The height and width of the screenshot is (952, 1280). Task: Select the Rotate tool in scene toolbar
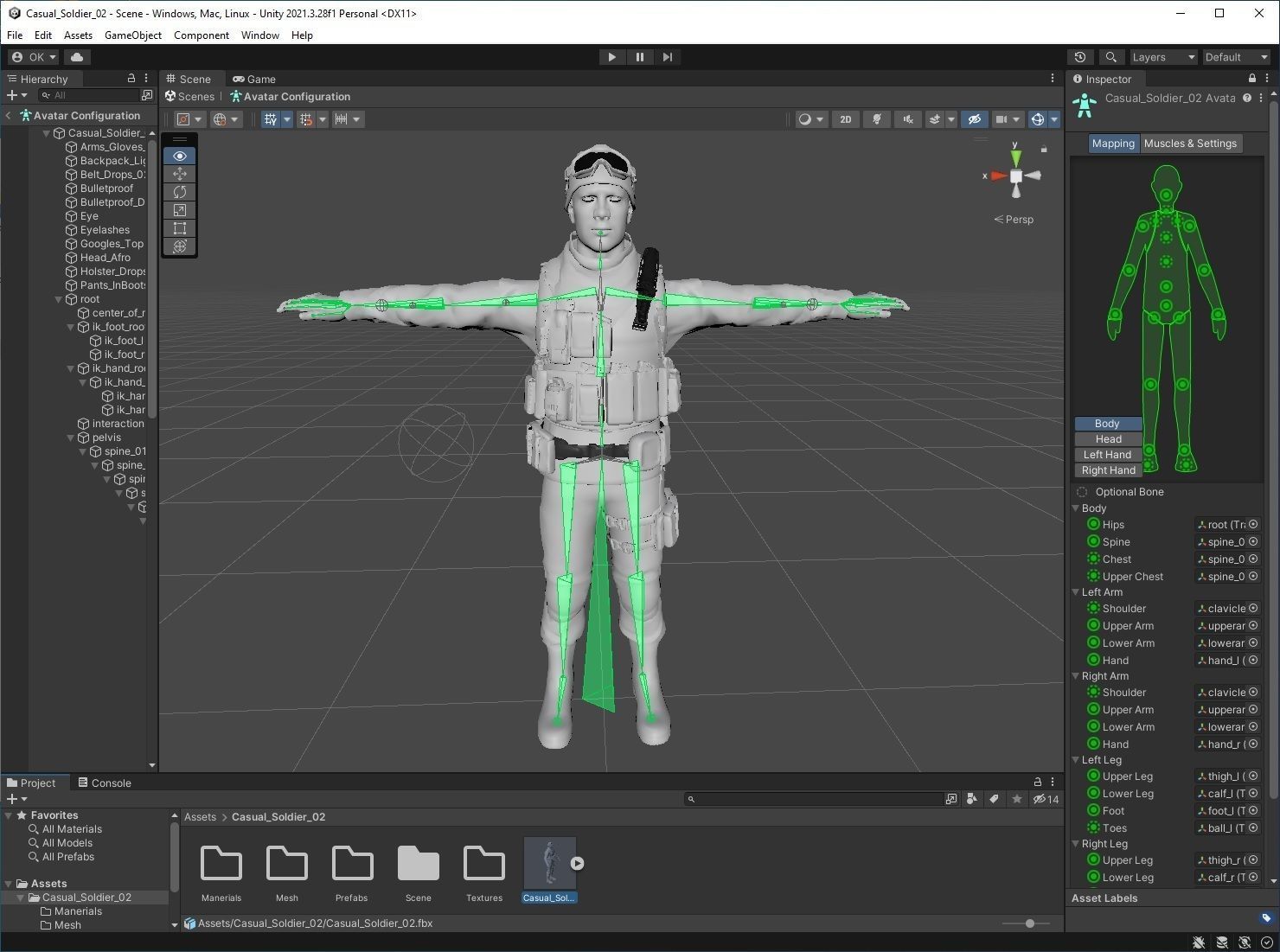coord(180,192)
